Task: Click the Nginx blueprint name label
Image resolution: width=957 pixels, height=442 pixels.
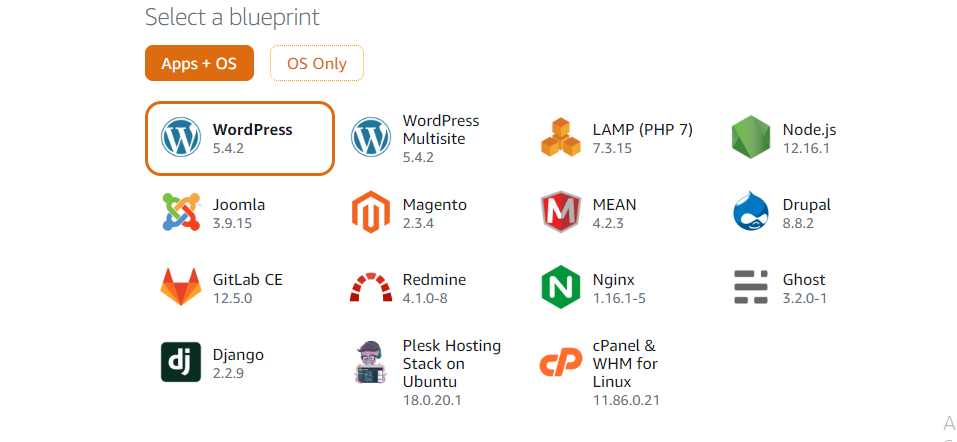Action: click(x=613, y=280)
